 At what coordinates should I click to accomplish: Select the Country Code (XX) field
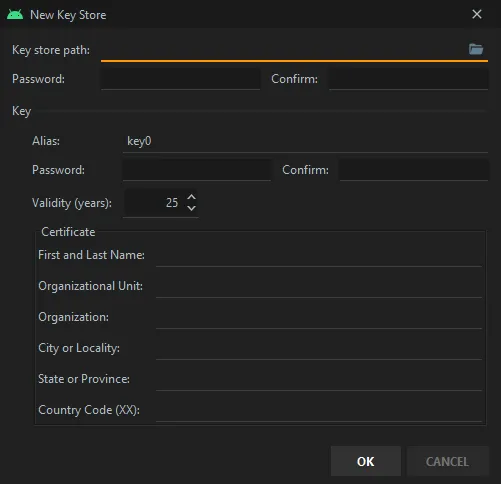click(x=319, y=410)
